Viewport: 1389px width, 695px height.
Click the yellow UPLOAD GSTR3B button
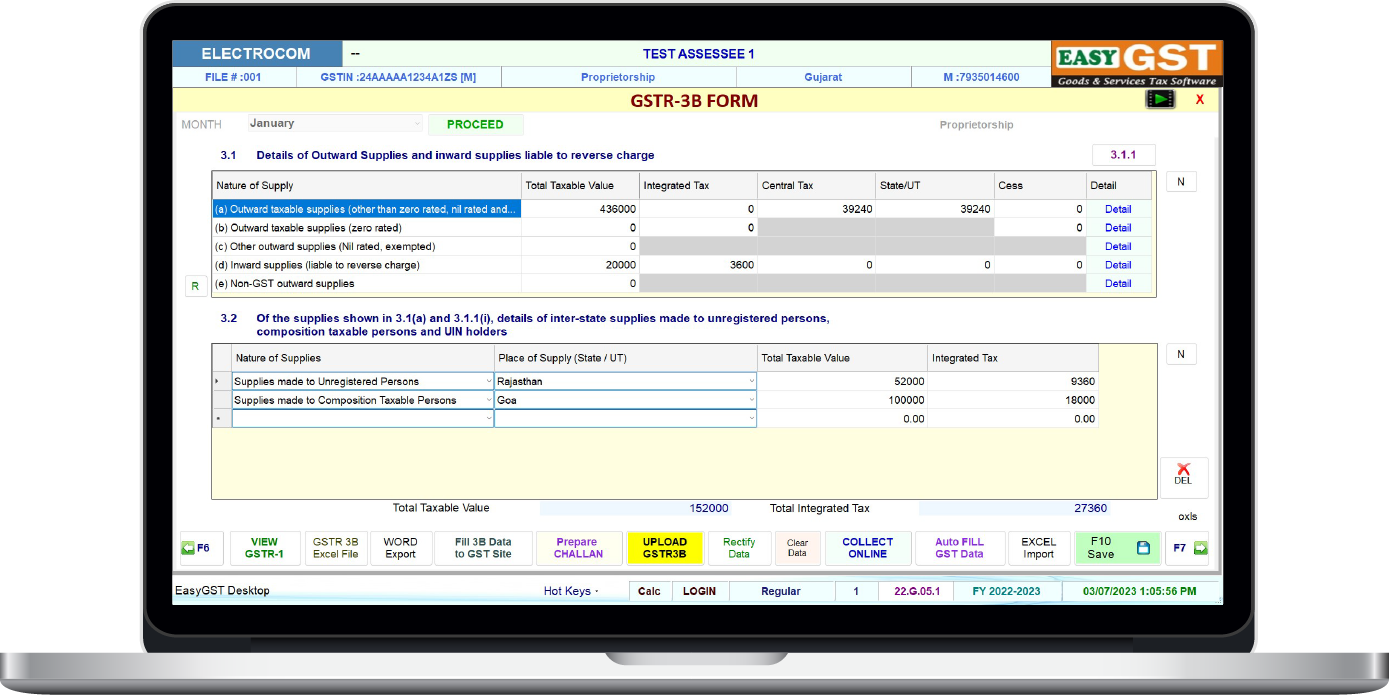pyautogui.click(x=664, y=548)
